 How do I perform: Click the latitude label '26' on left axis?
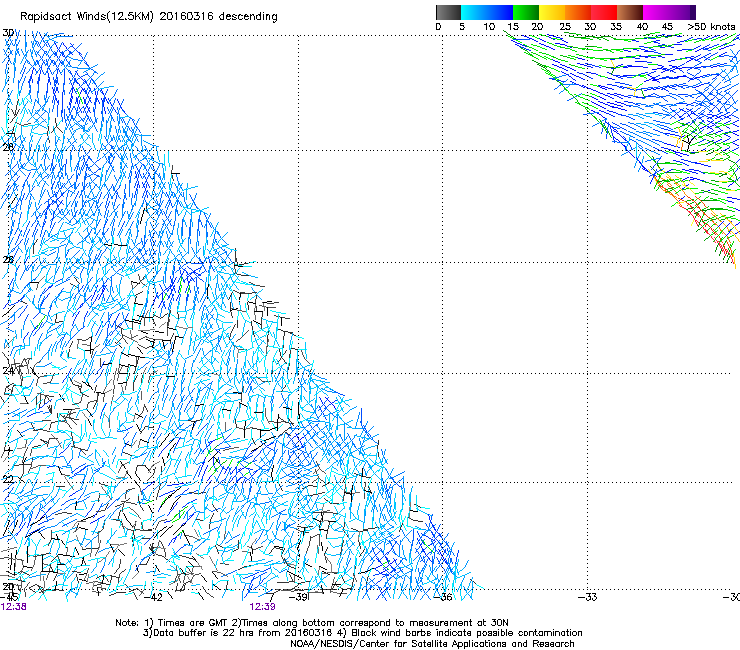click(x=8, y=260)
